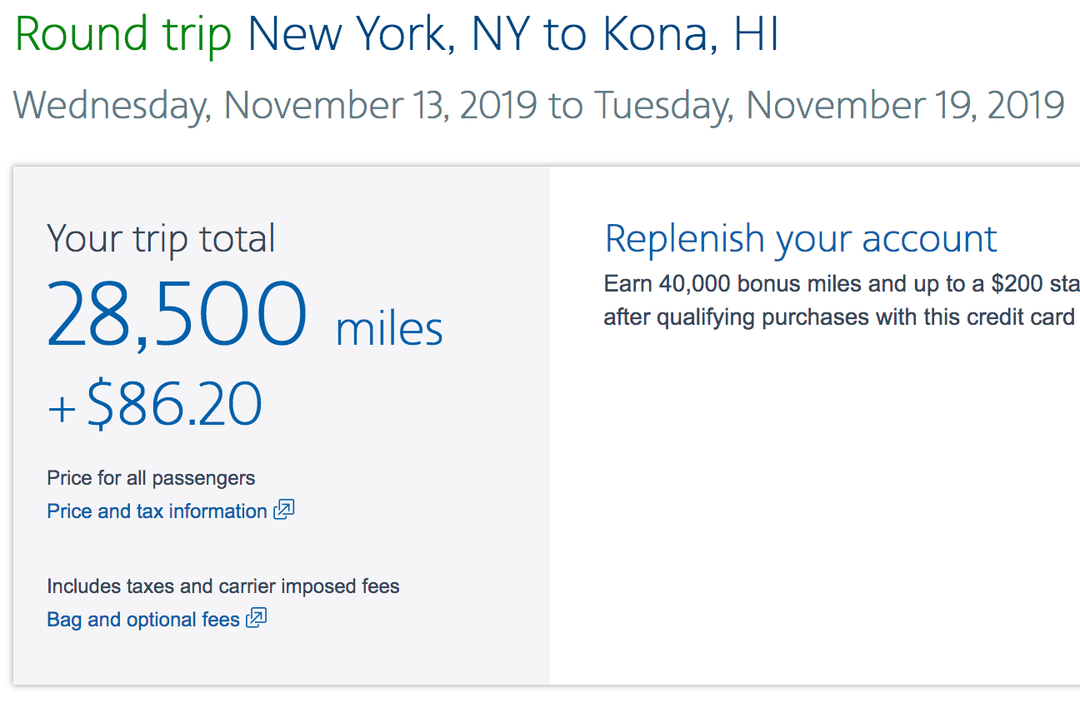Click the external-link icon beside Bag and optional fees
This screenshot has width=1080, height=708.
click(257, 618)
